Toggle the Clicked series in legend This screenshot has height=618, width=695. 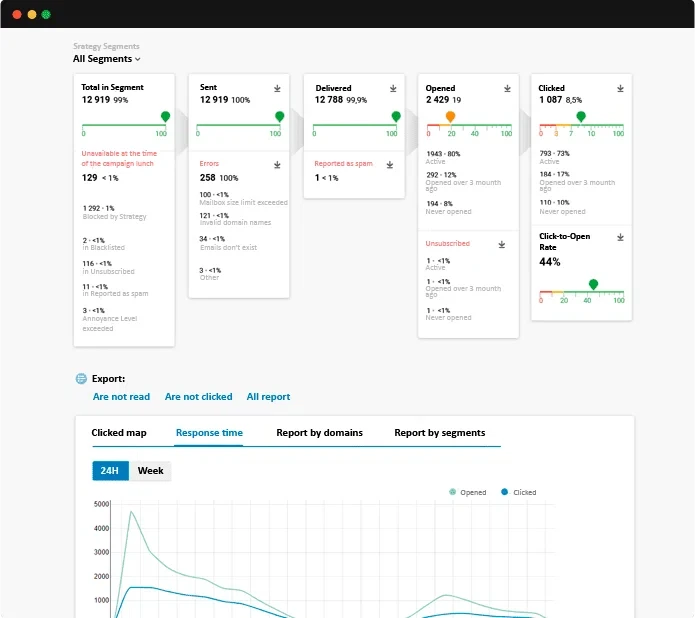pyautogui.click(x=520, y=492)
